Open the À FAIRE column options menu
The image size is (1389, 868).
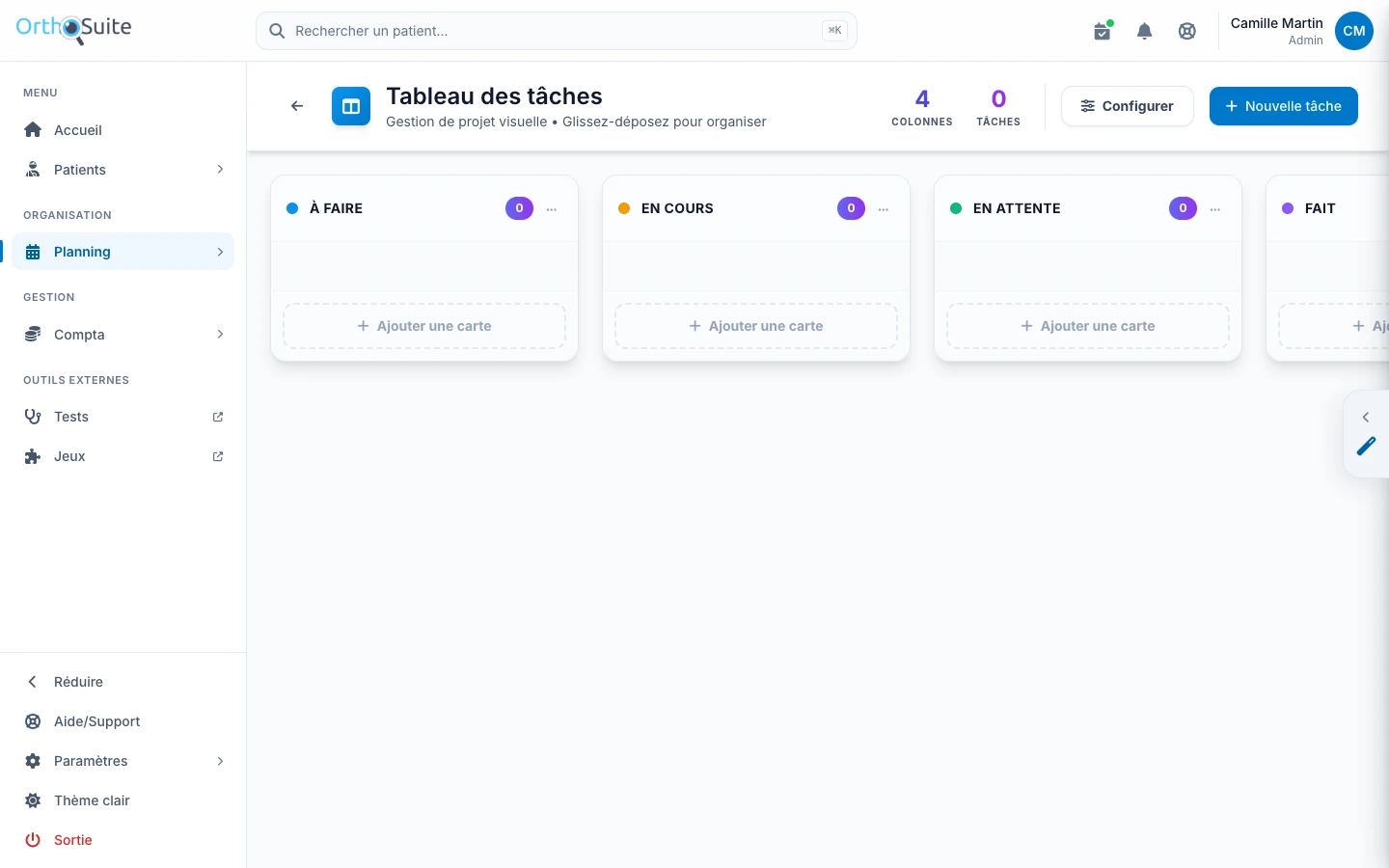tap(552, 208)
